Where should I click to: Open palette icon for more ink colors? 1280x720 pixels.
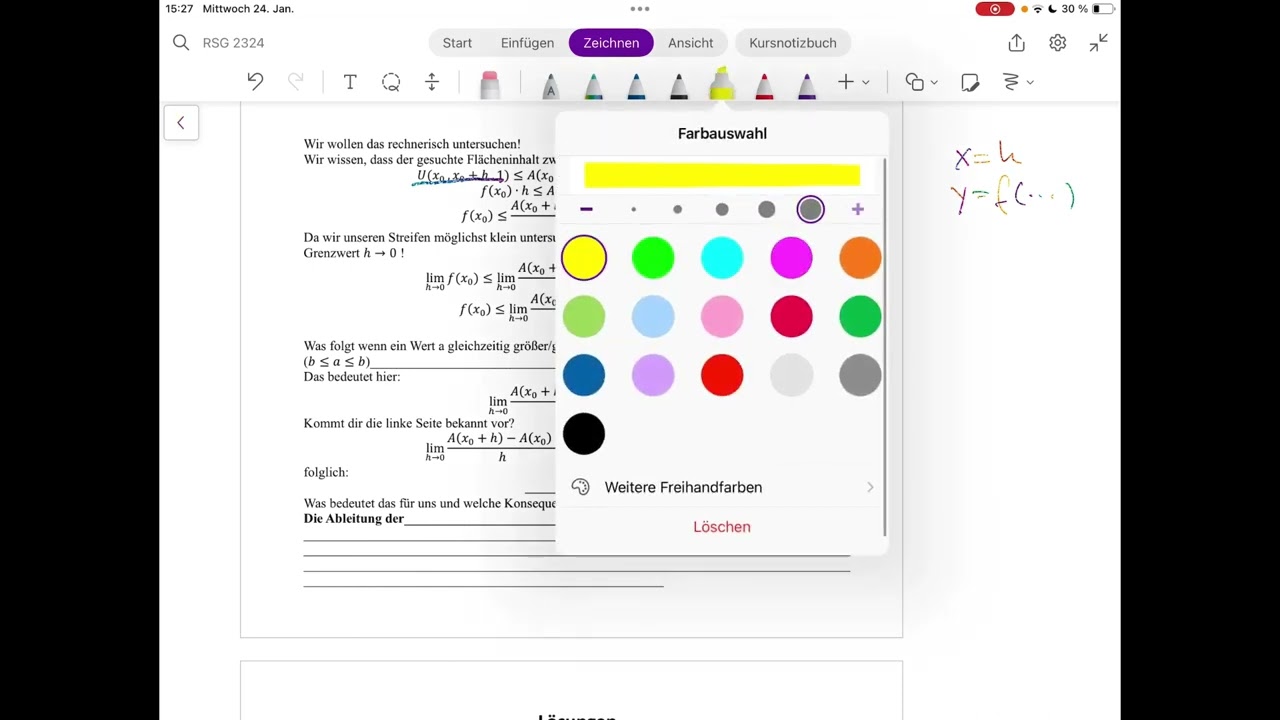click(580, 487)
